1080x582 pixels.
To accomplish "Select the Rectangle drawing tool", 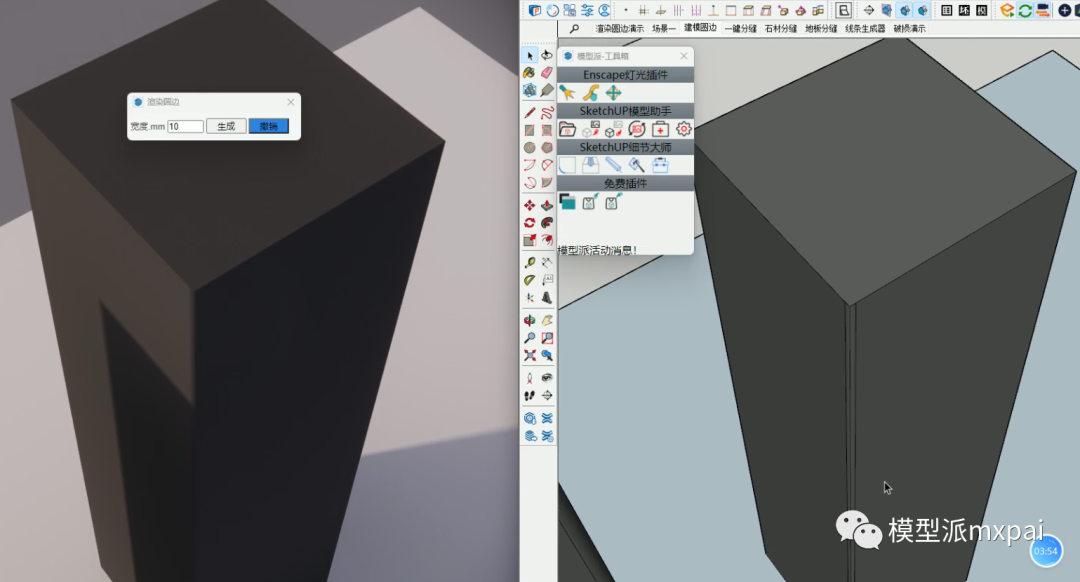I will [530, 130].
